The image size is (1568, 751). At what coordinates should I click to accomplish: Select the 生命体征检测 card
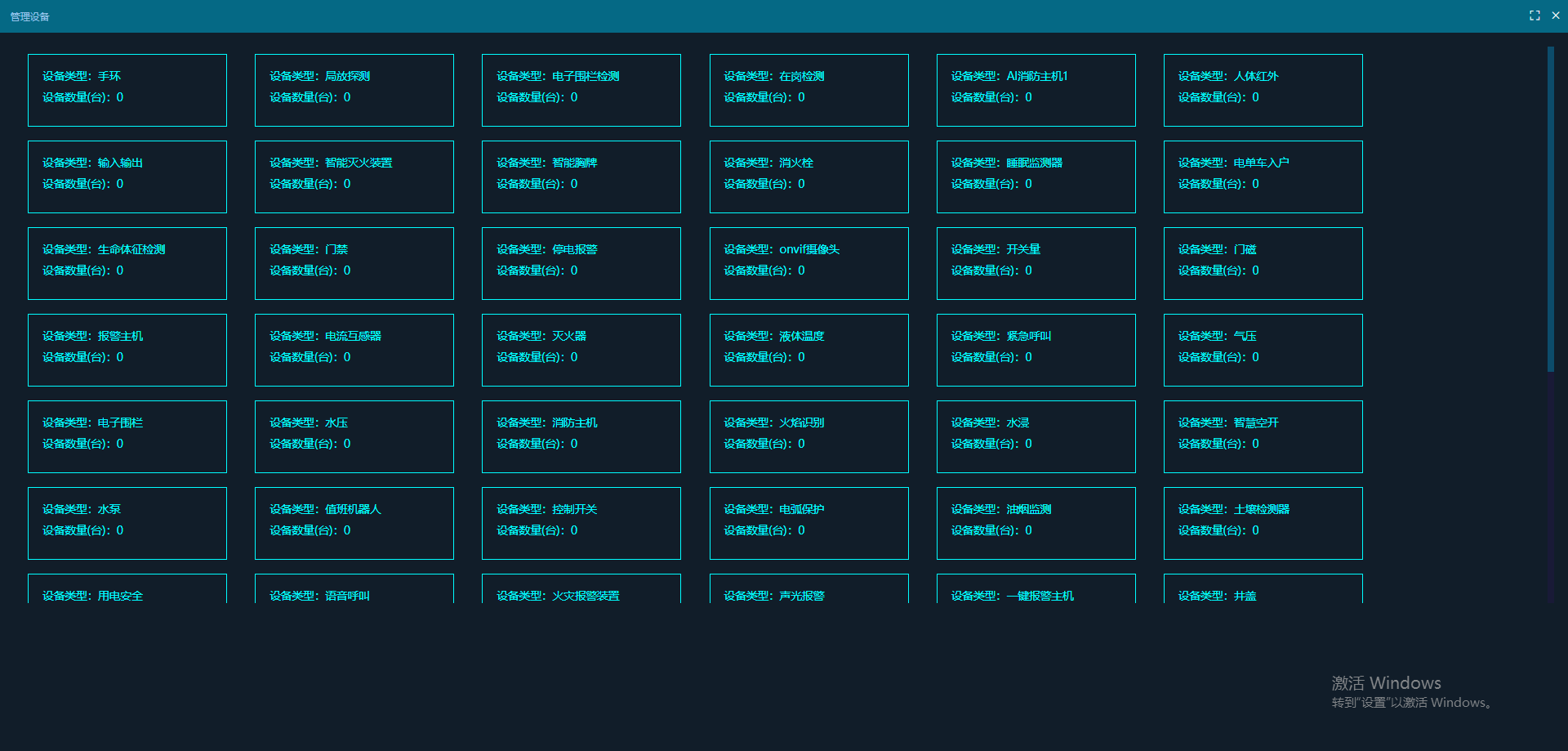127,263
